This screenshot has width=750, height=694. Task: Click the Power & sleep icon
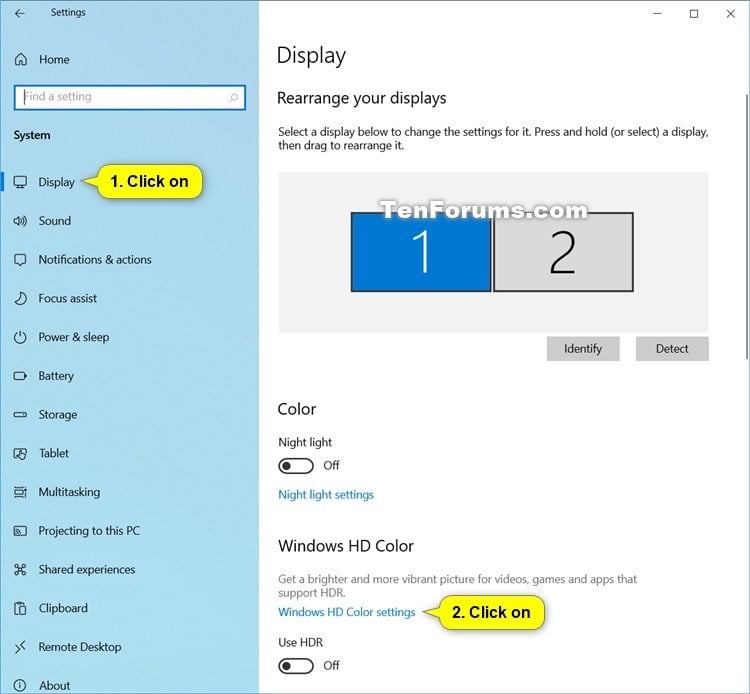point(20,337)
